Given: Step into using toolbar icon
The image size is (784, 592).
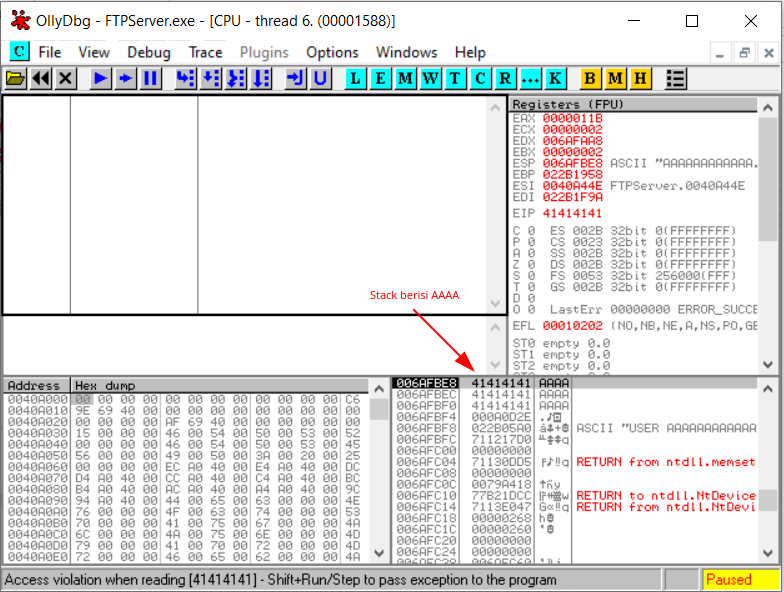Looking at the screenshot, I should point(186,78).
